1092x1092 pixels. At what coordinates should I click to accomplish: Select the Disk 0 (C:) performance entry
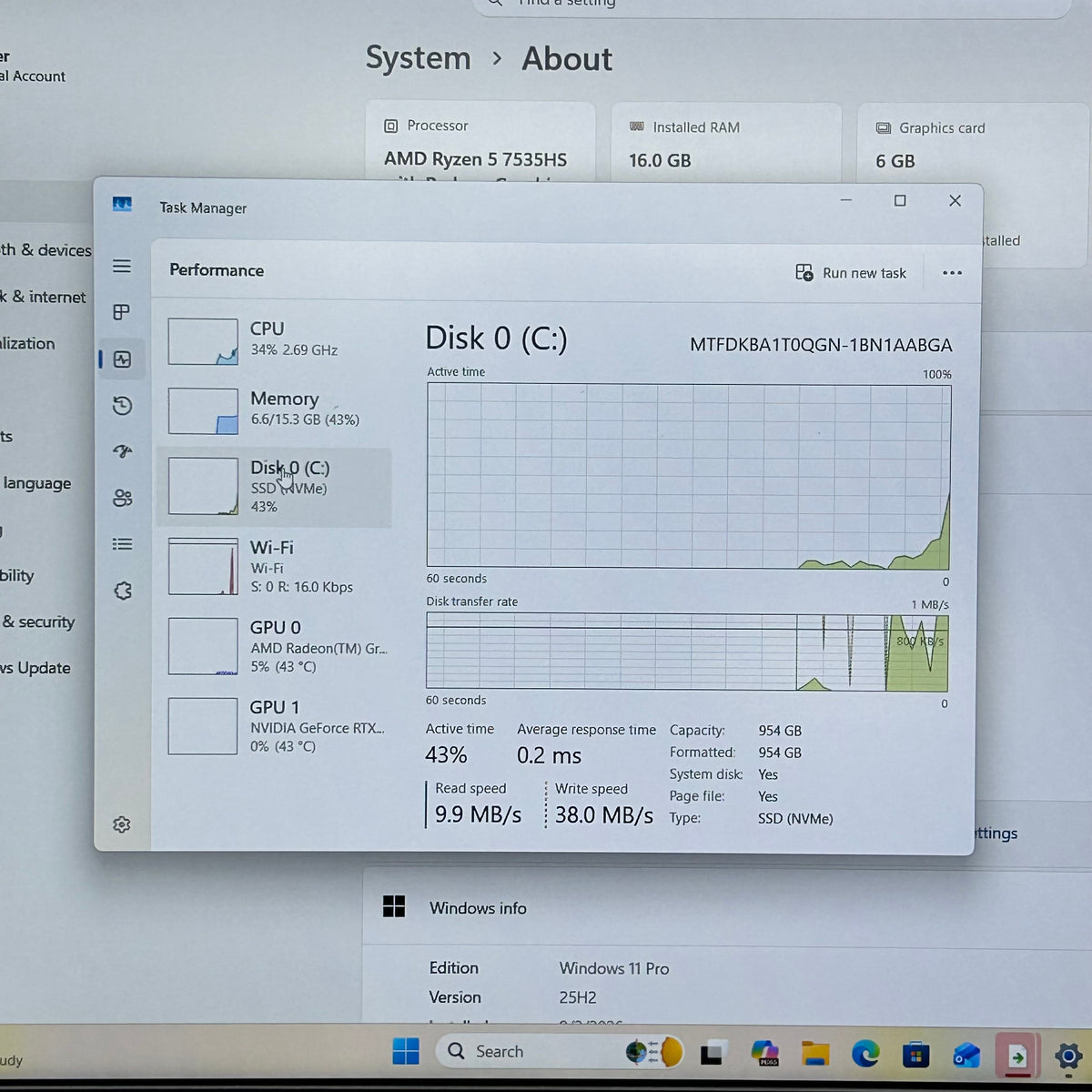pyautogui.click(x=274, y=487)
